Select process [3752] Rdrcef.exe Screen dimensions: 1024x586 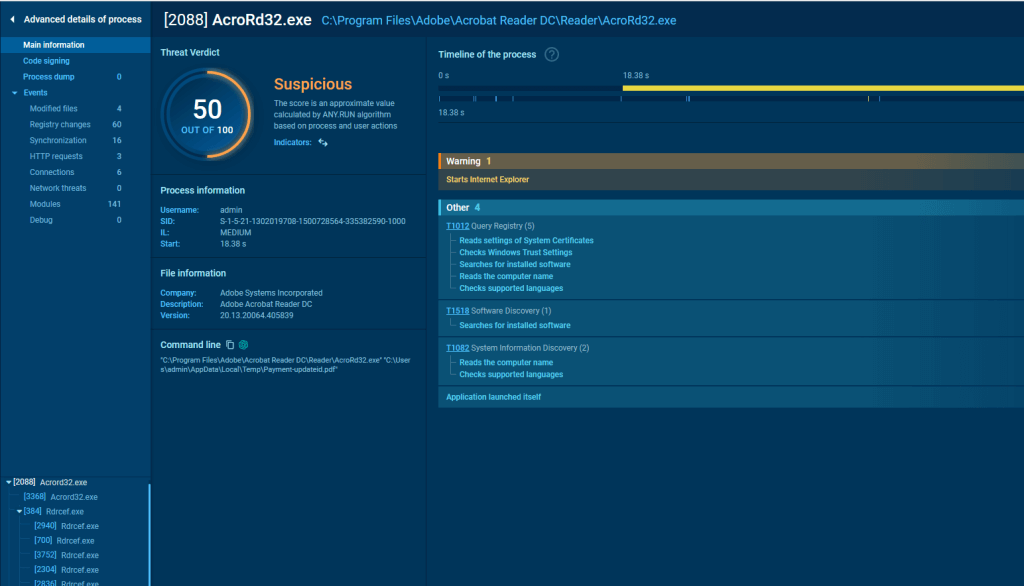66,555
